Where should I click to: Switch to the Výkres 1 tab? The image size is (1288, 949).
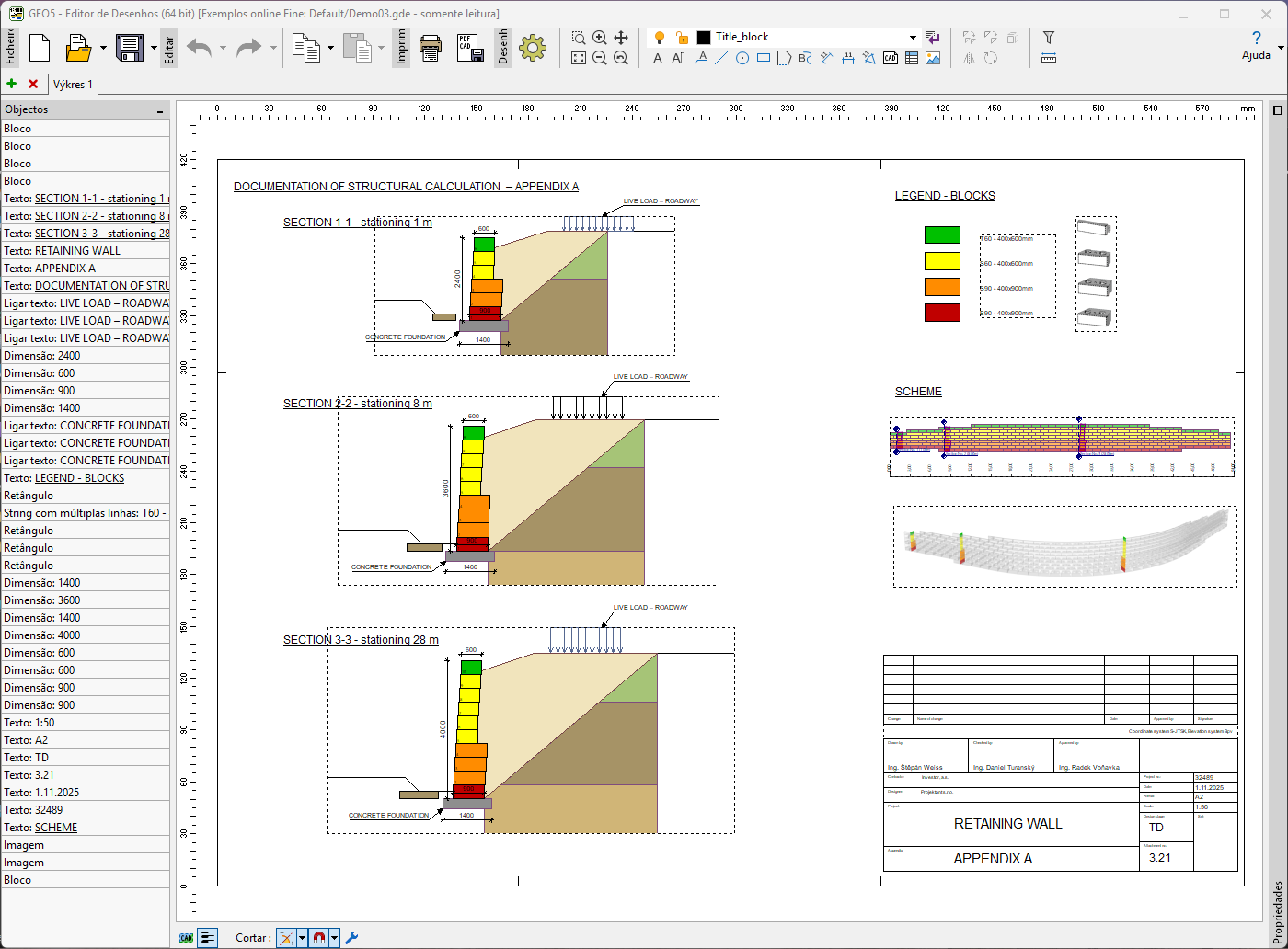coord(73,85)
